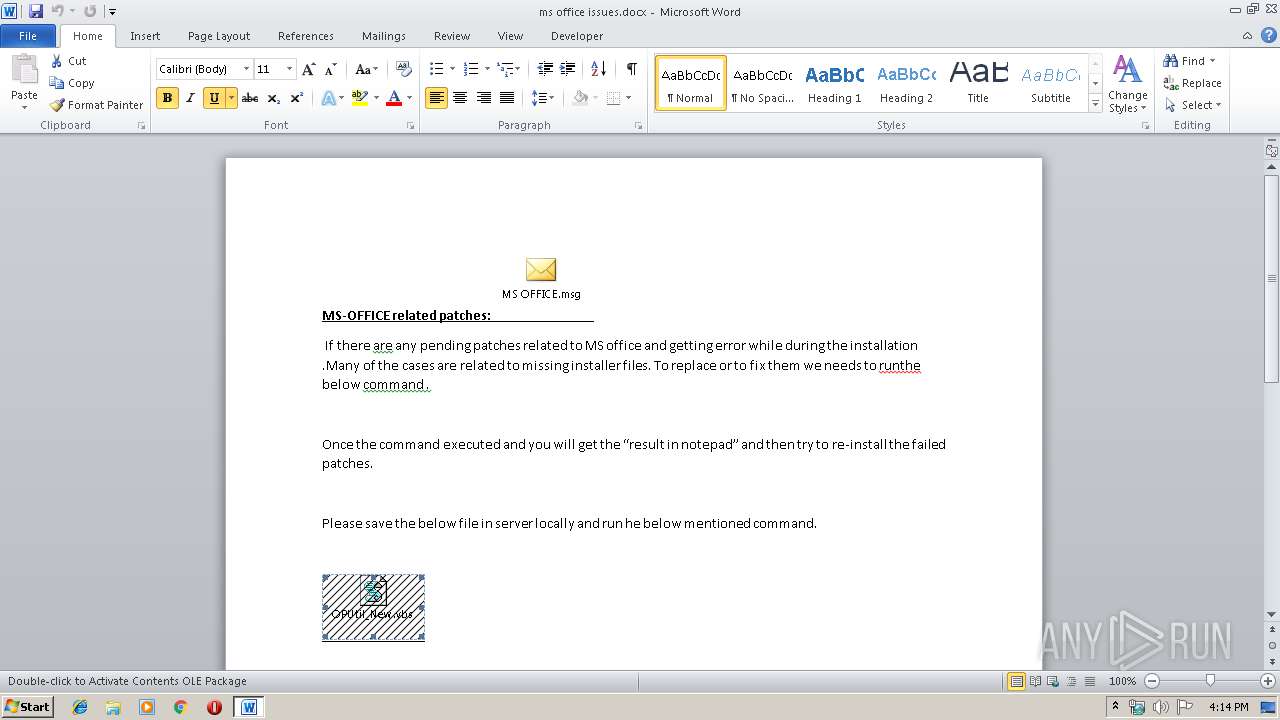Open the underline style dropdown arrow
This screenshot has height=720, width=1280.
(x=231, y=98)
